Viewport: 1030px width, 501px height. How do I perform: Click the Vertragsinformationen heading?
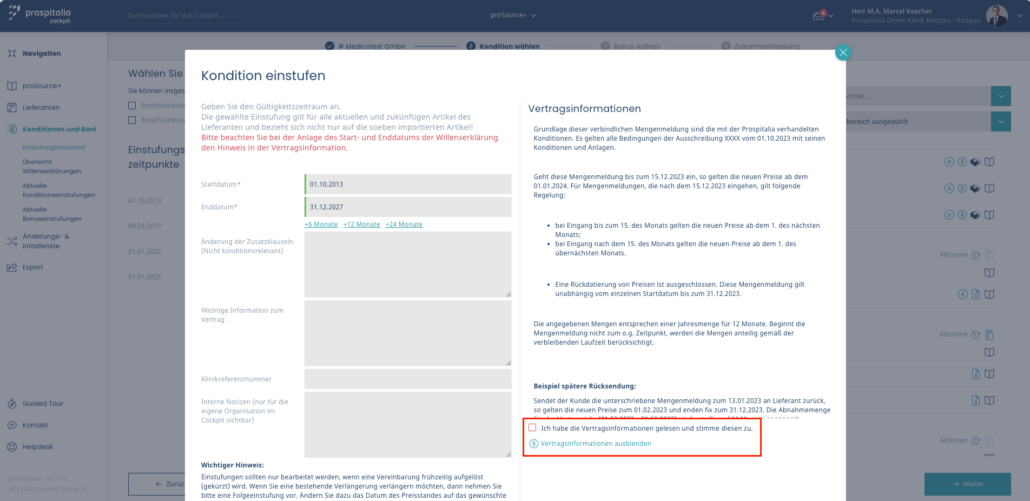[584, 108]
